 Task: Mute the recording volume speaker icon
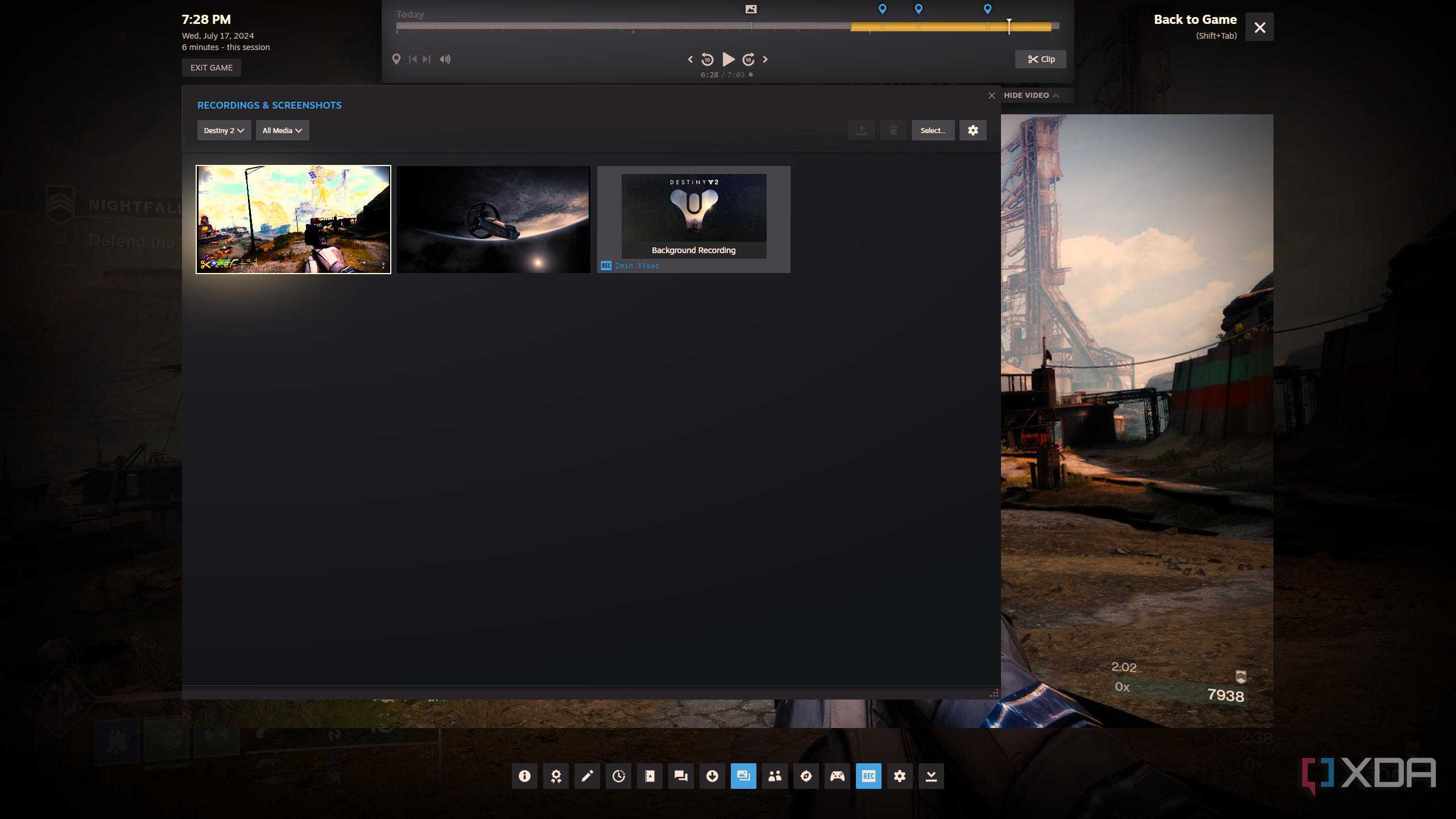[x=445, y=59]
